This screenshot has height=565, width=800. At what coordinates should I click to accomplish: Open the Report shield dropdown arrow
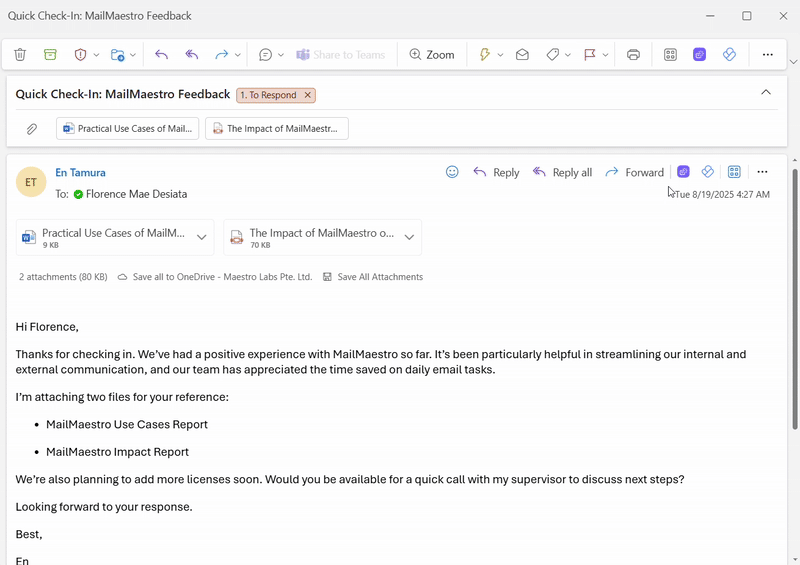(x=96, y=55)
